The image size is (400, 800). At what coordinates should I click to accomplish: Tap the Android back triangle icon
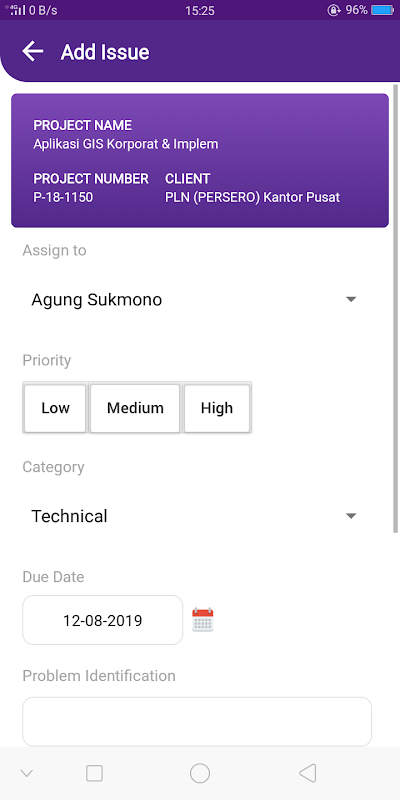pyautogui.click(x=308, y=773)
